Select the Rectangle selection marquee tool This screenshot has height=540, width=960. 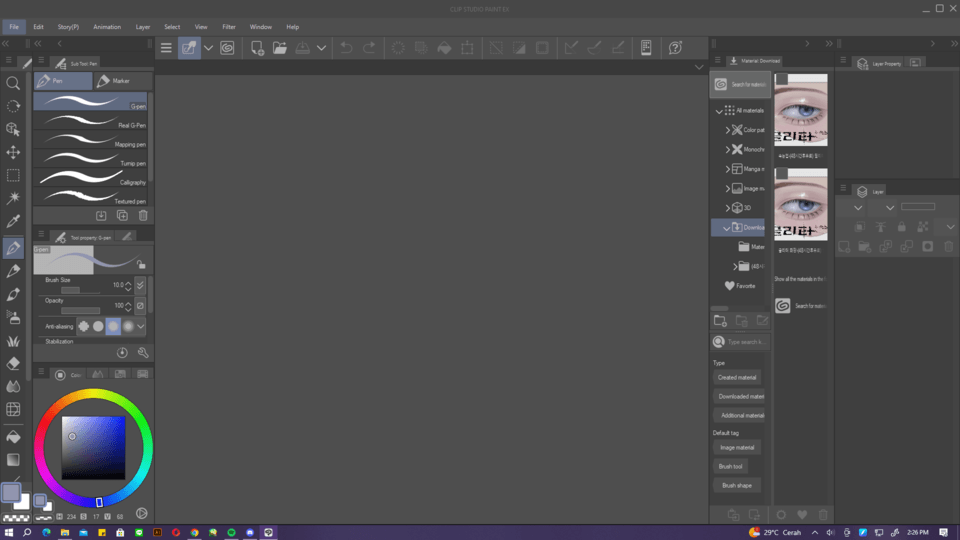pyautogui.click(x=13, y=175)
